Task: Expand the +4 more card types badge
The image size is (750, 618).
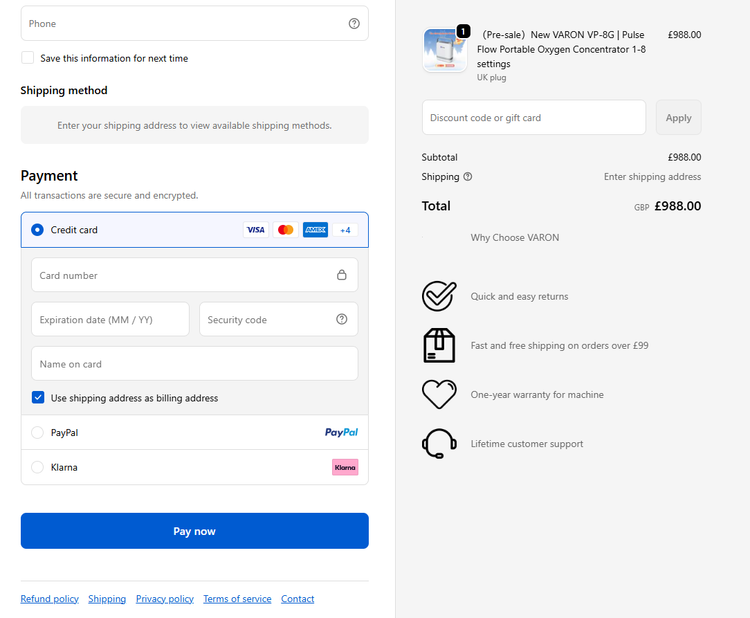Action: point(345,230)
